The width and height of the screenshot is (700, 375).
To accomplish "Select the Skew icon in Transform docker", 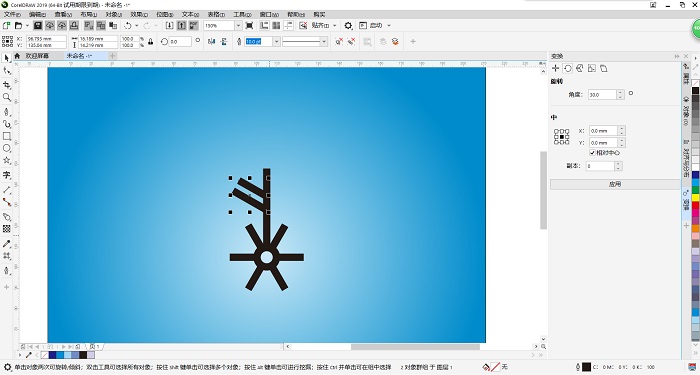I will [x=604, y=68].
